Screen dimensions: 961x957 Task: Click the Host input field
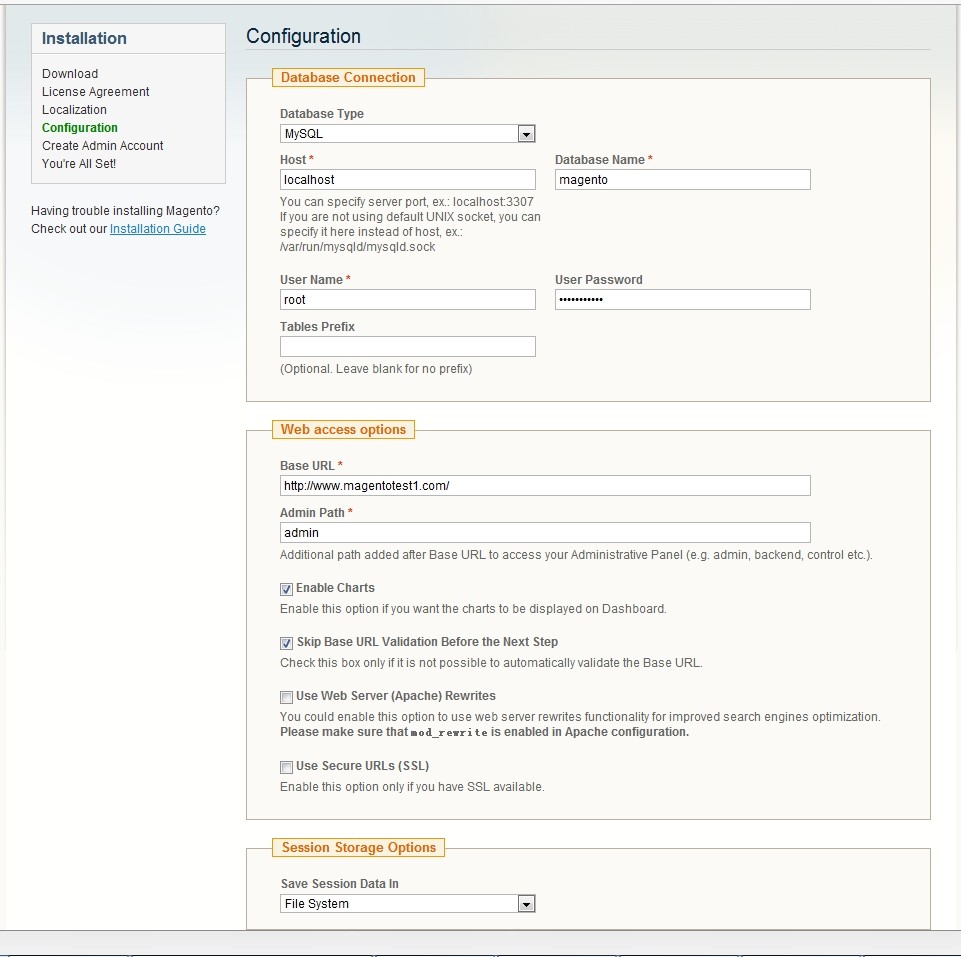(x=407, y=180)
